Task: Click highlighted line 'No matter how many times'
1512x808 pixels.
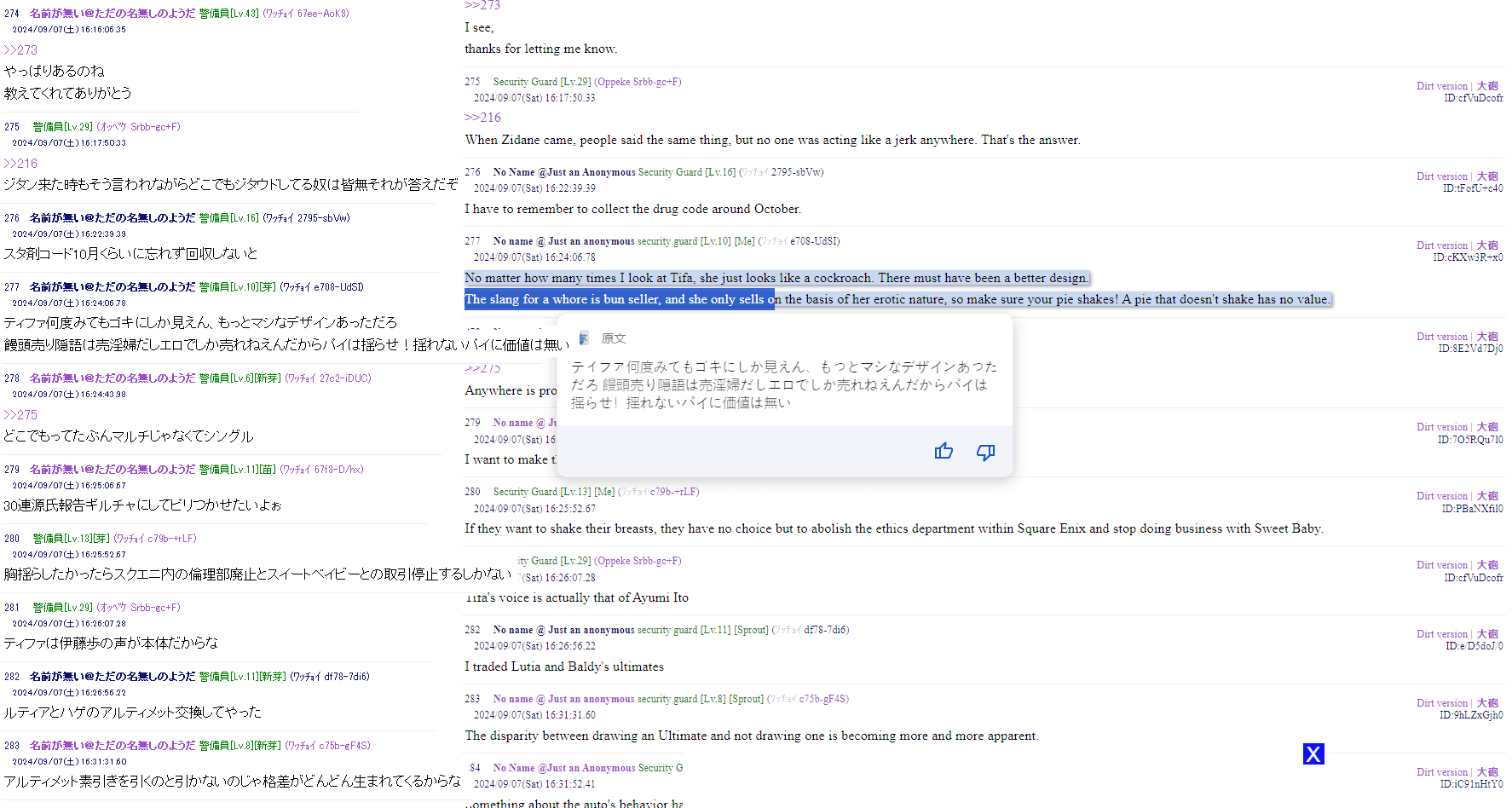Action: [776, 278]
